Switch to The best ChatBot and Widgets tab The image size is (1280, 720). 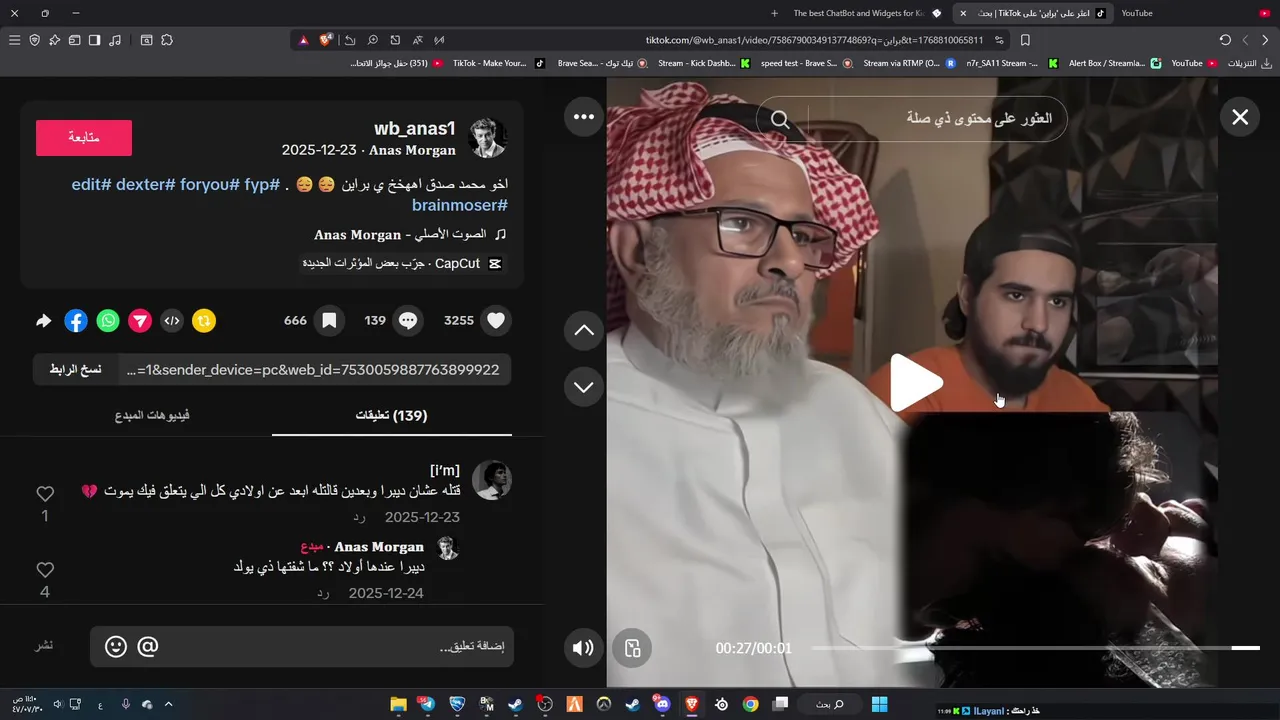tap(866, 13)
